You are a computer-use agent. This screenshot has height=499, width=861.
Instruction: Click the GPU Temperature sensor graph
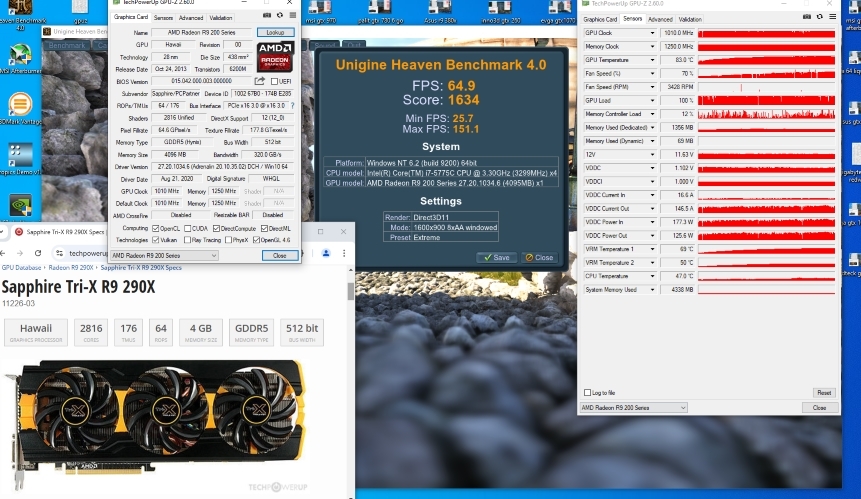pyautogui.click(x=767, y=60)
